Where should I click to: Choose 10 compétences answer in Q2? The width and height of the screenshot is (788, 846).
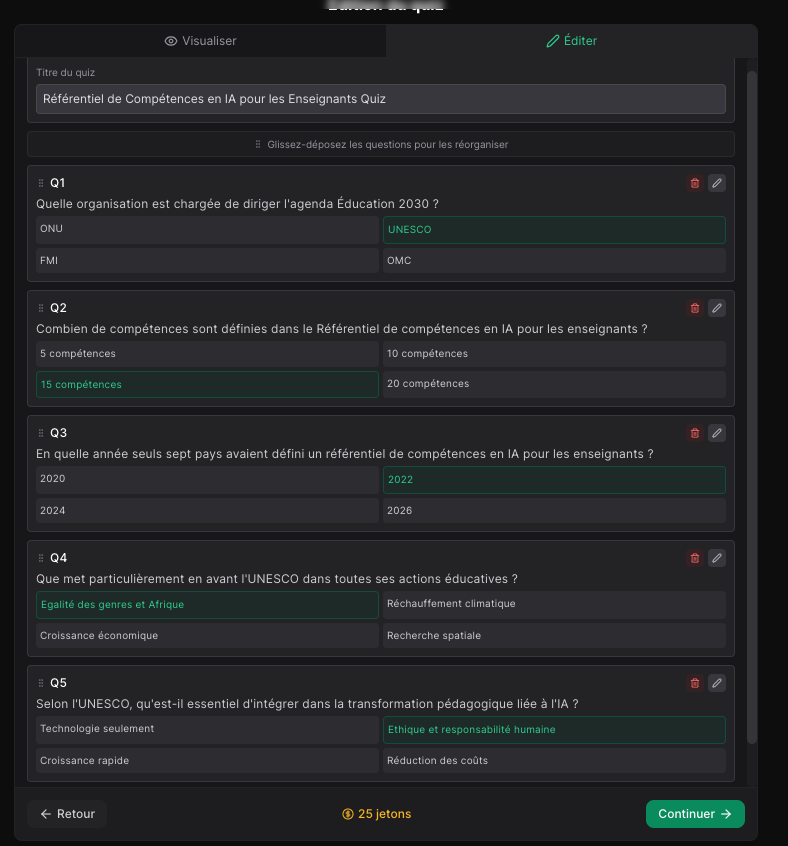point(554,354)
